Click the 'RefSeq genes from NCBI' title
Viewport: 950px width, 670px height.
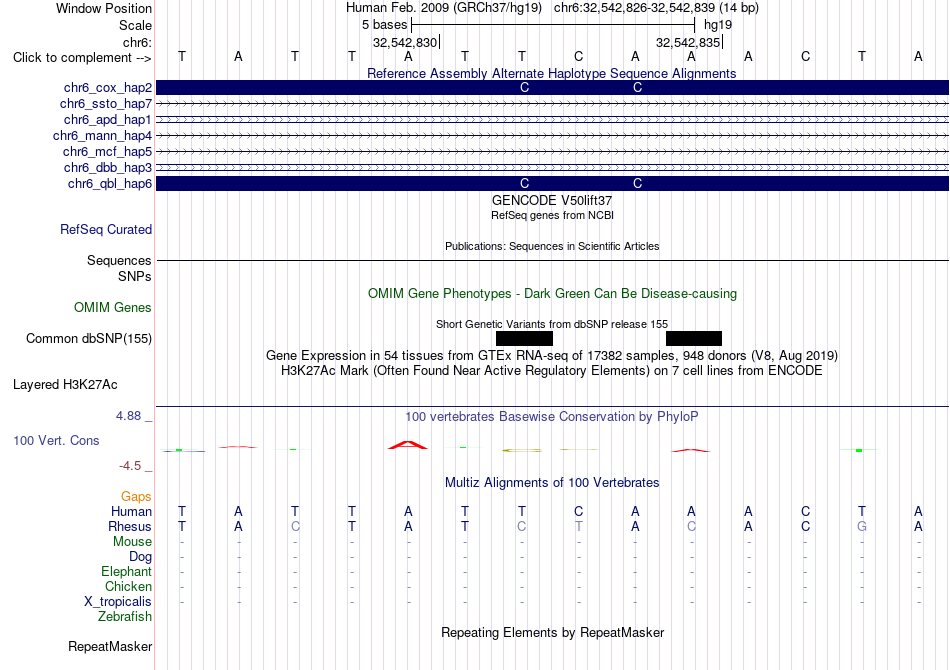point(552,215)
